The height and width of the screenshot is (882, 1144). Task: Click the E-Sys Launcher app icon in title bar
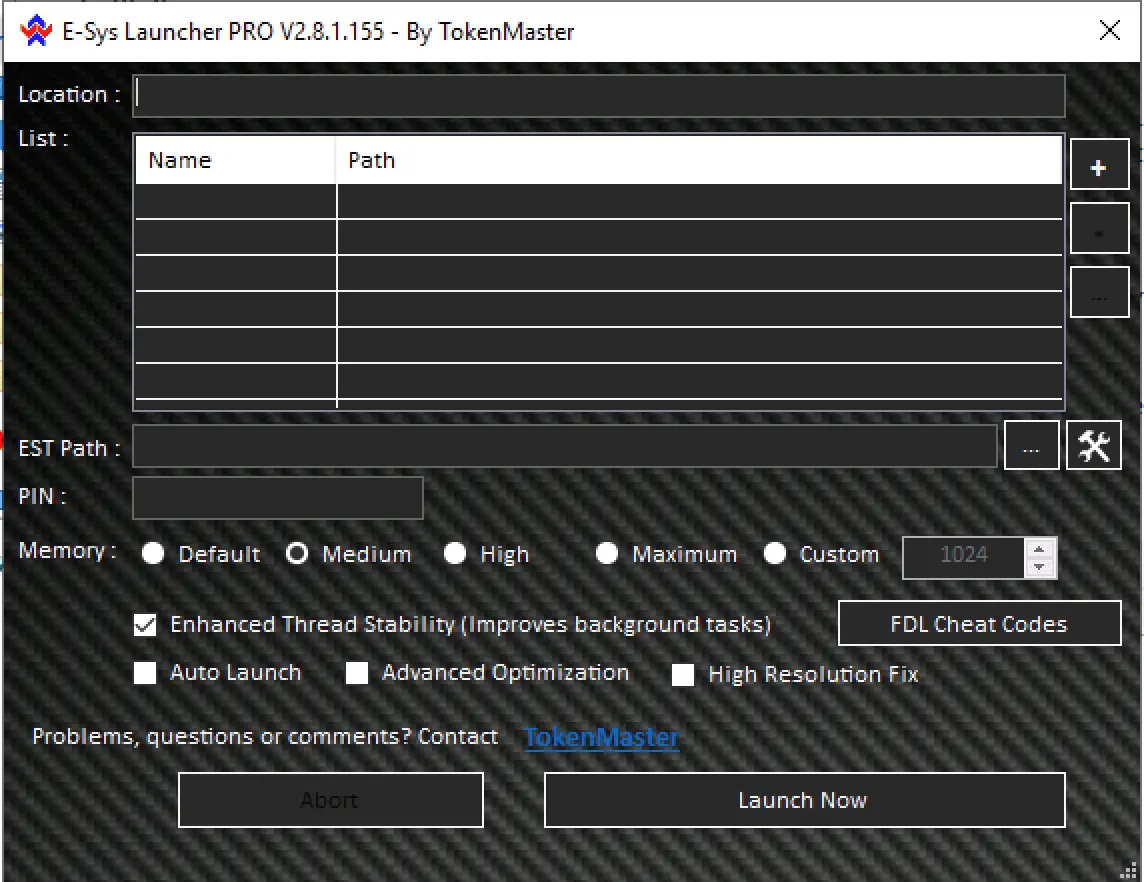coord(35,31)
